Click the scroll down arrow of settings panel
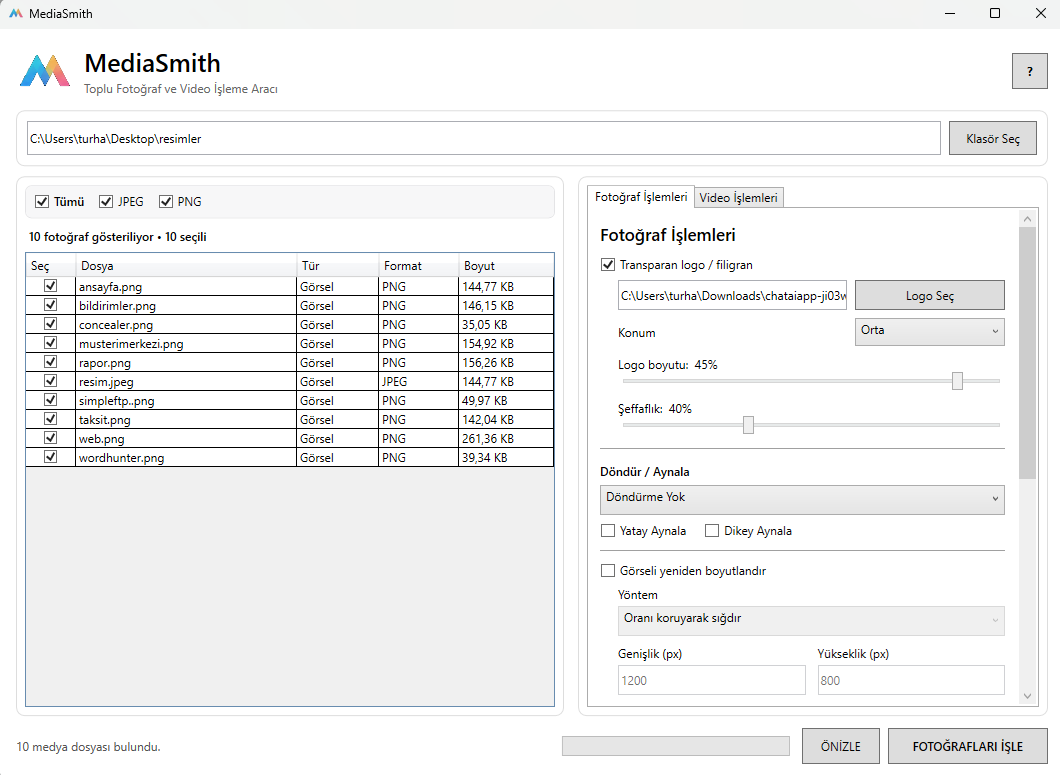 pyautogui.click(x=1028, y=696)
